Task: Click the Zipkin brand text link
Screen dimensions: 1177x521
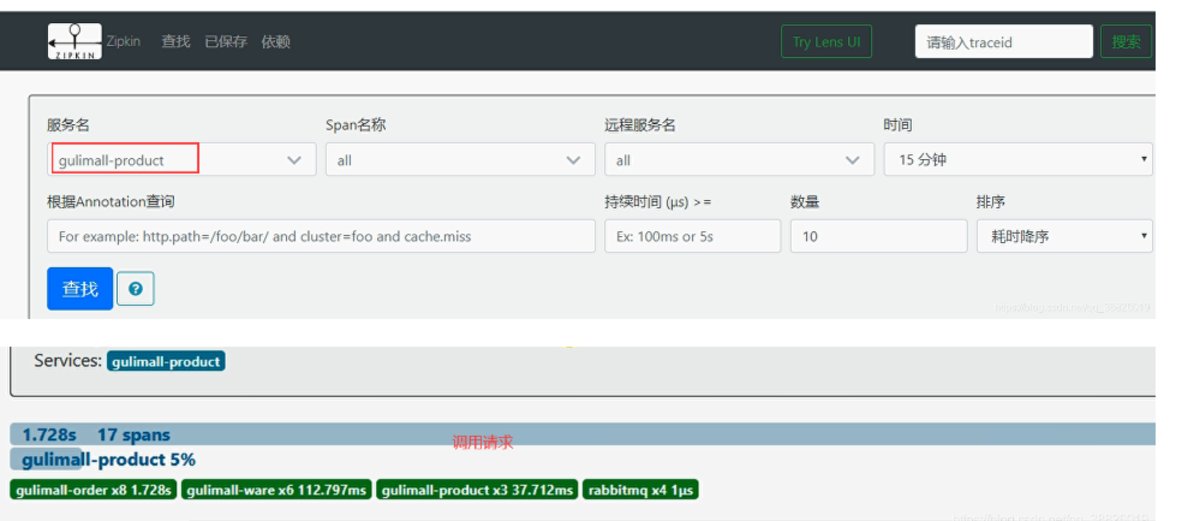Action: (x=123, y=41)
